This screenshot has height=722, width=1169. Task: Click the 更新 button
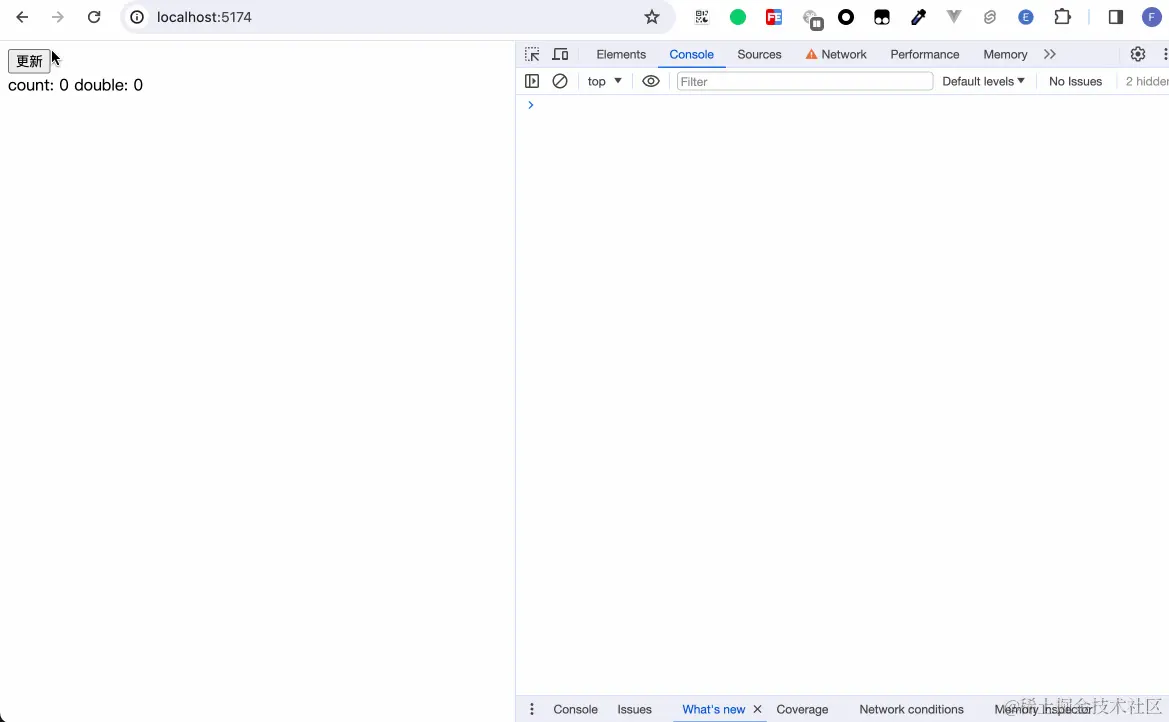[x=29, y=61]
